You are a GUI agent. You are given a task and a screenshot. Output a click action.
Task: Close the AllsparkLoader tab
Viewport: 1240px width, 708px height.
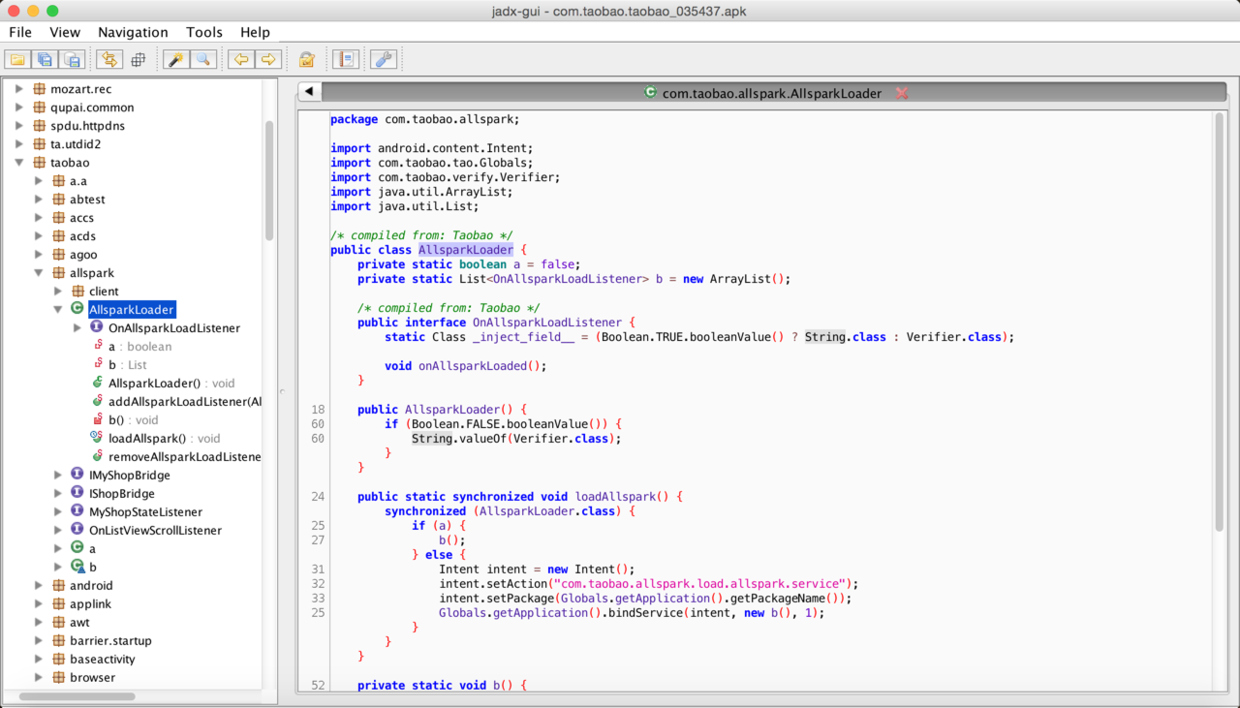click(901, 93)
